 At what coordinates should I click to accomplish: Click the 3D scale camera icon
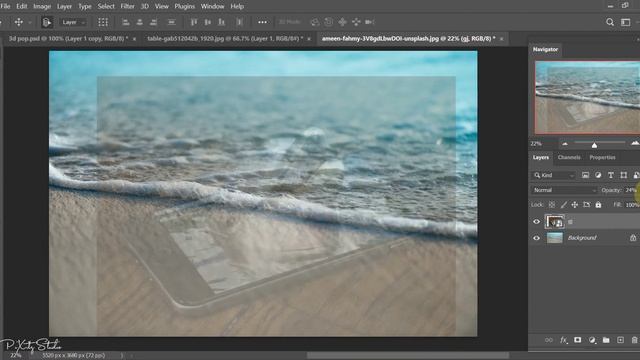pos(370,22)
